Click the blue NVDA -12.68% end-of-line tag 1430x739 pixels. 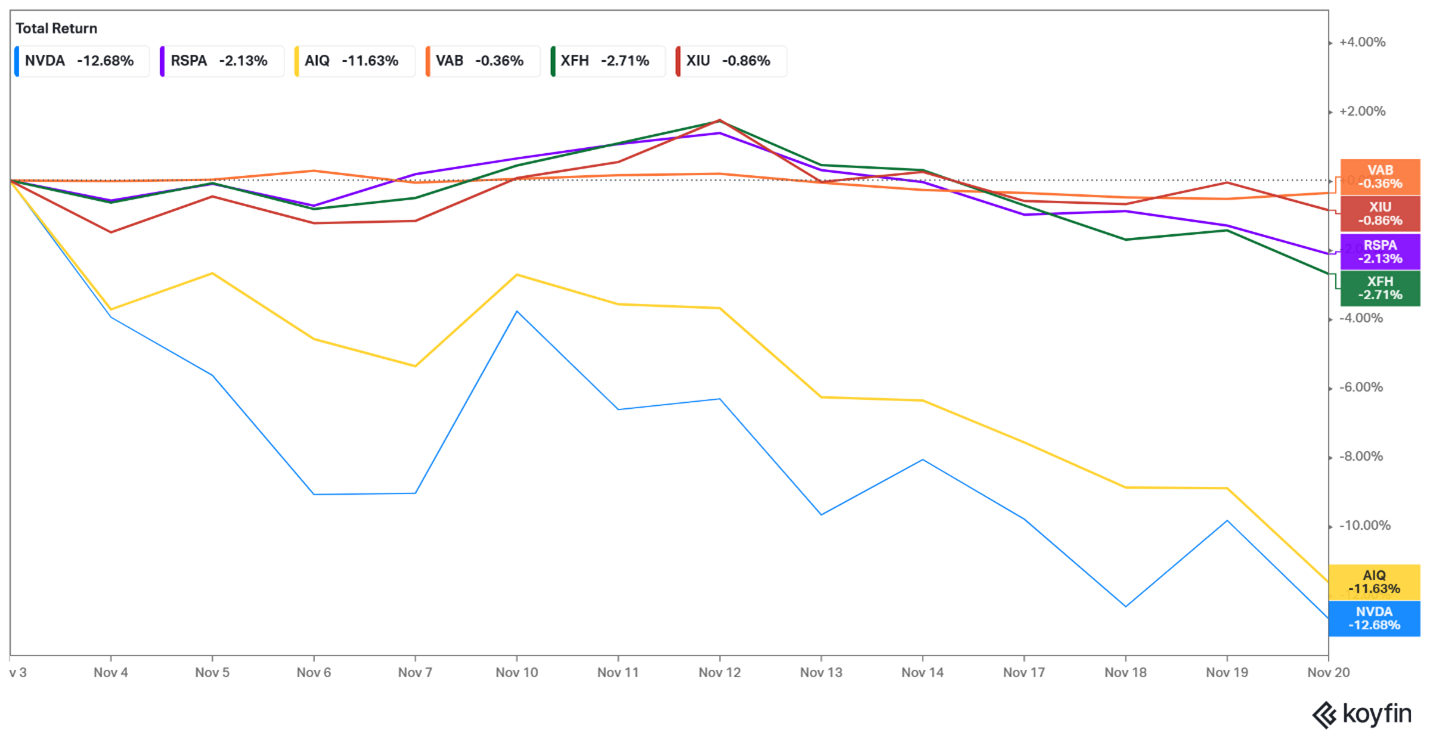pos(1374,618)
